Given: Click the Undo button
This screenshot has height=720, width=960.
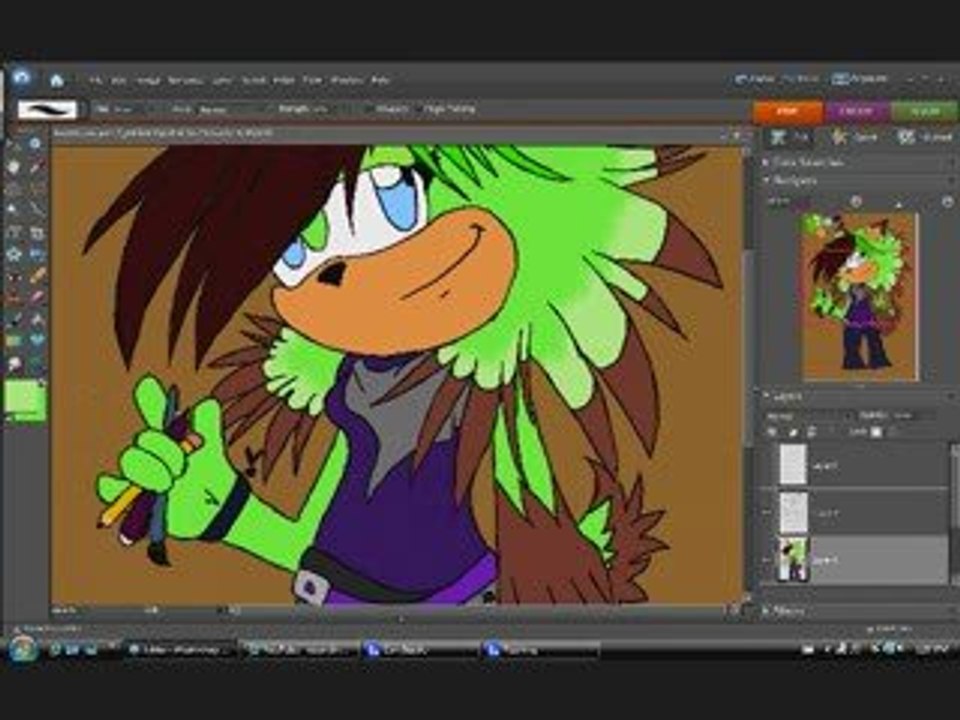Looking at the screenshot, I should [x=754, y=80].
